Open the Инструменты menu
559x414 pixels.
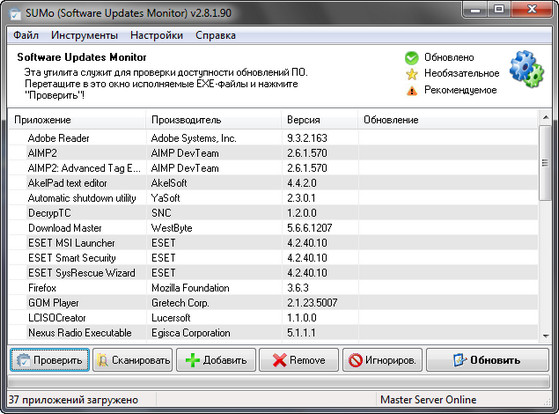(x=84, y=35)
